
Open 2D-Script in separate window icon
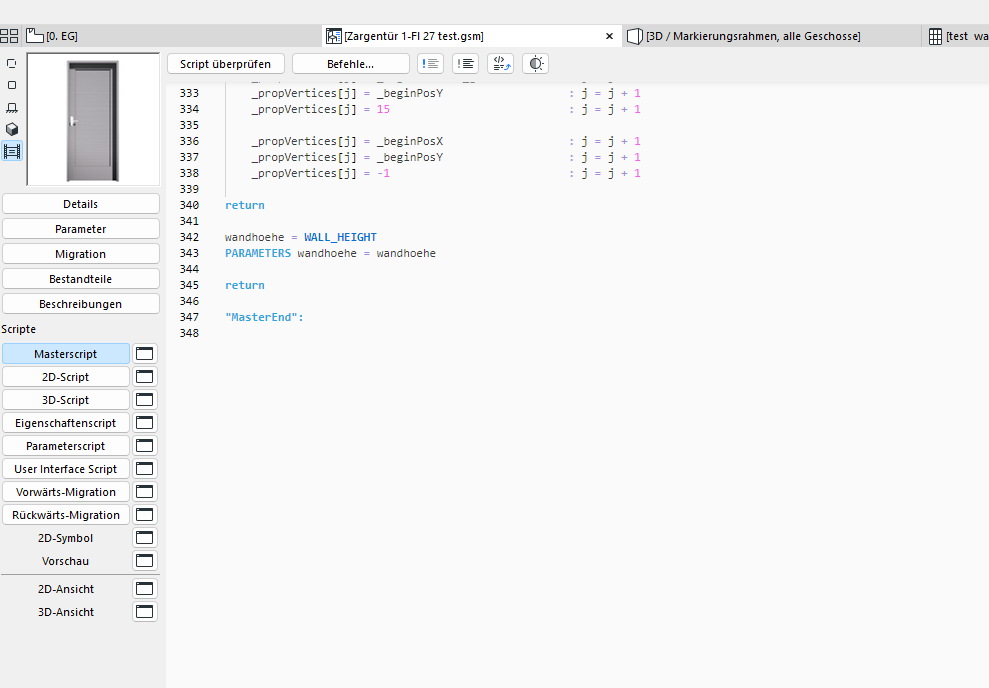coord(144,376)
